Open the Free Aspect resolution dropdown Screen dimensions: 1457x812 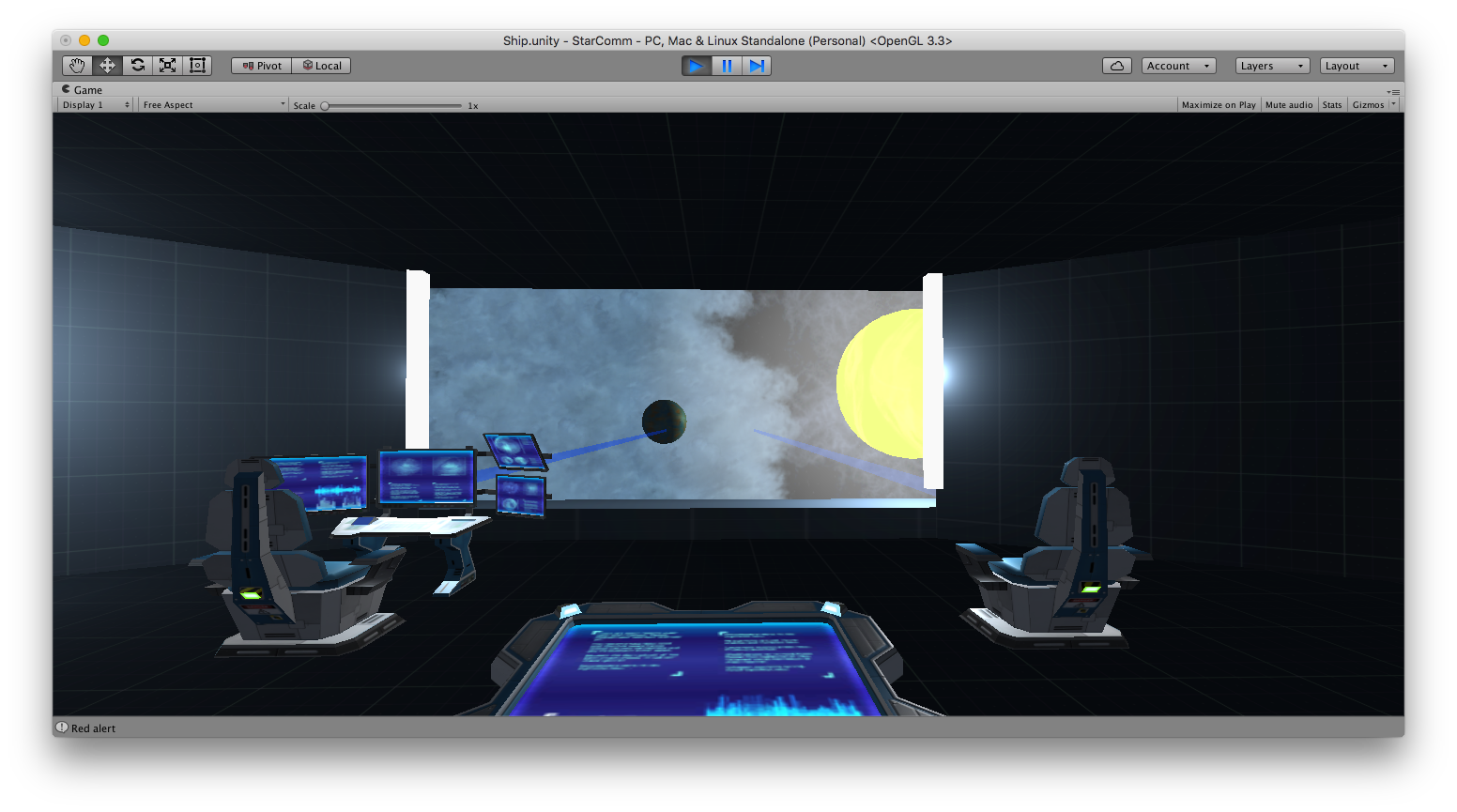pos(213,105)
